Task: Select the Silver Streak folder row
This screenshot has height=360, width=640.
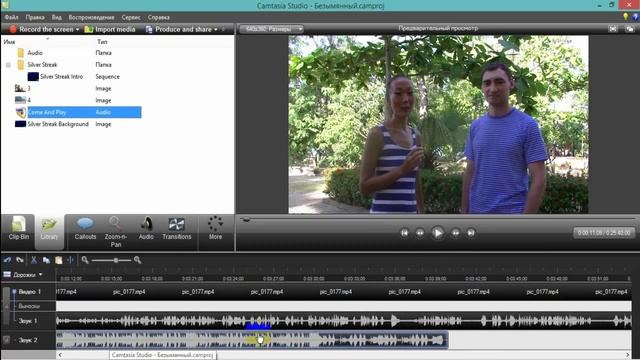Action: point(42,64)
